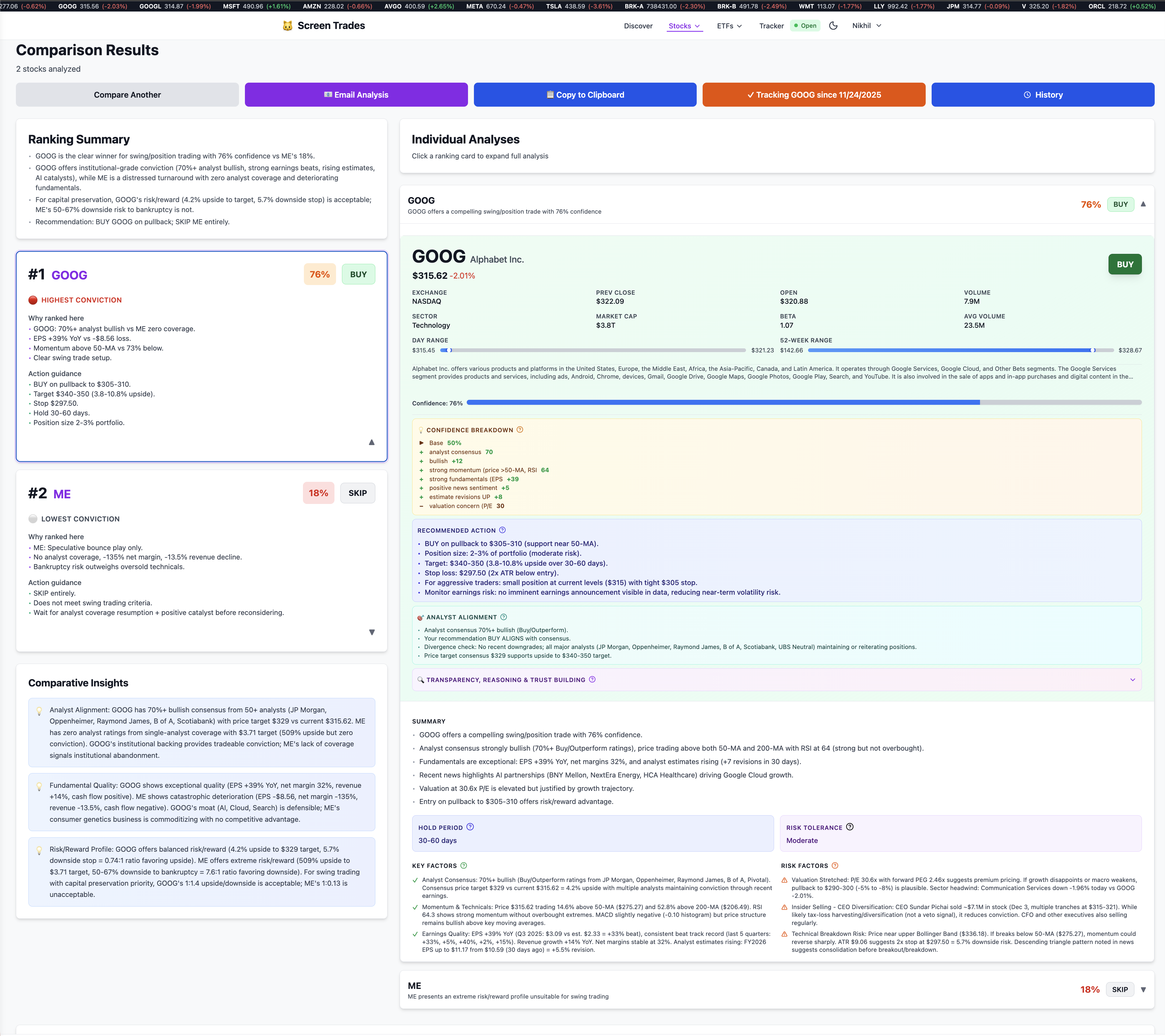Screen dimensions: 1165x1036
Task: Click the purple GOOG ticker link in #1 card
Action: [x=70, y=275]
